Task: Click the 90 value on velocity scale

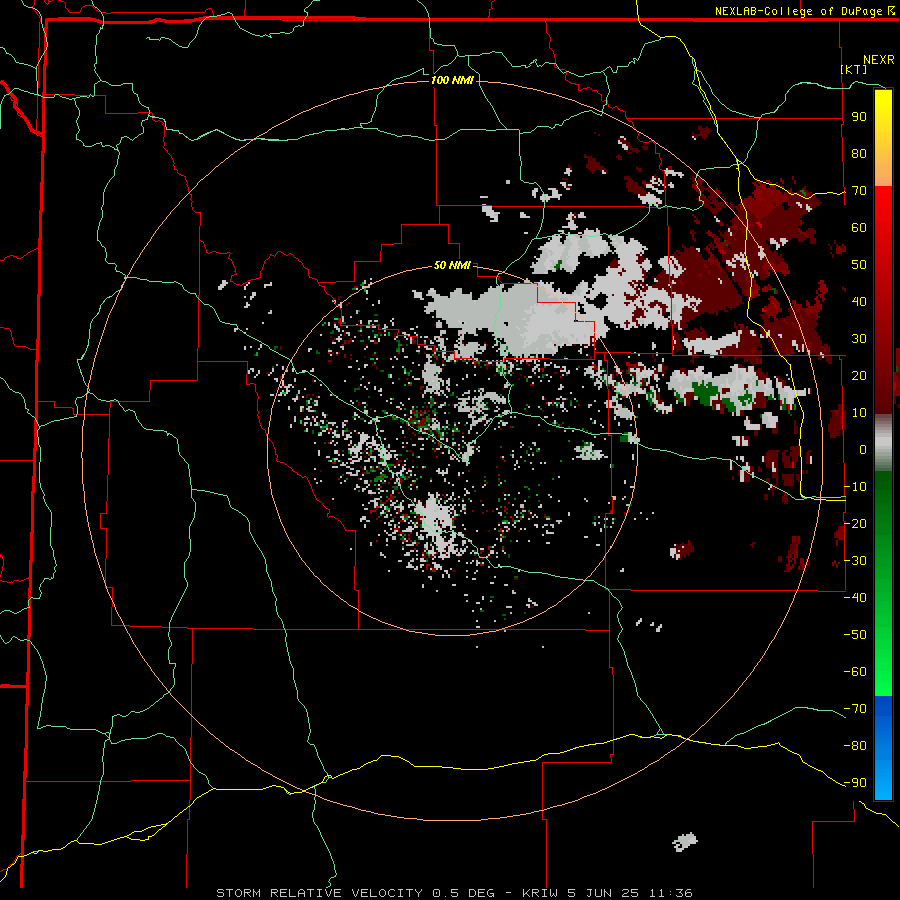Action: pos(859,117)
